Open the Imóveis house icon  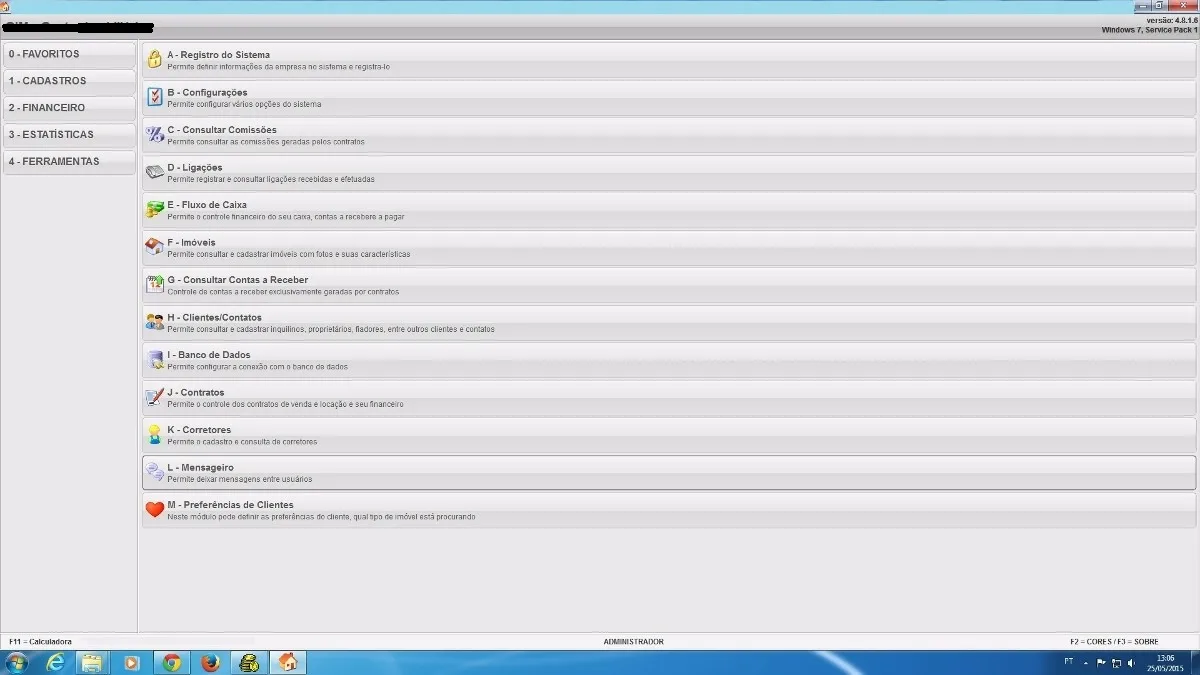tap(155, 247)
